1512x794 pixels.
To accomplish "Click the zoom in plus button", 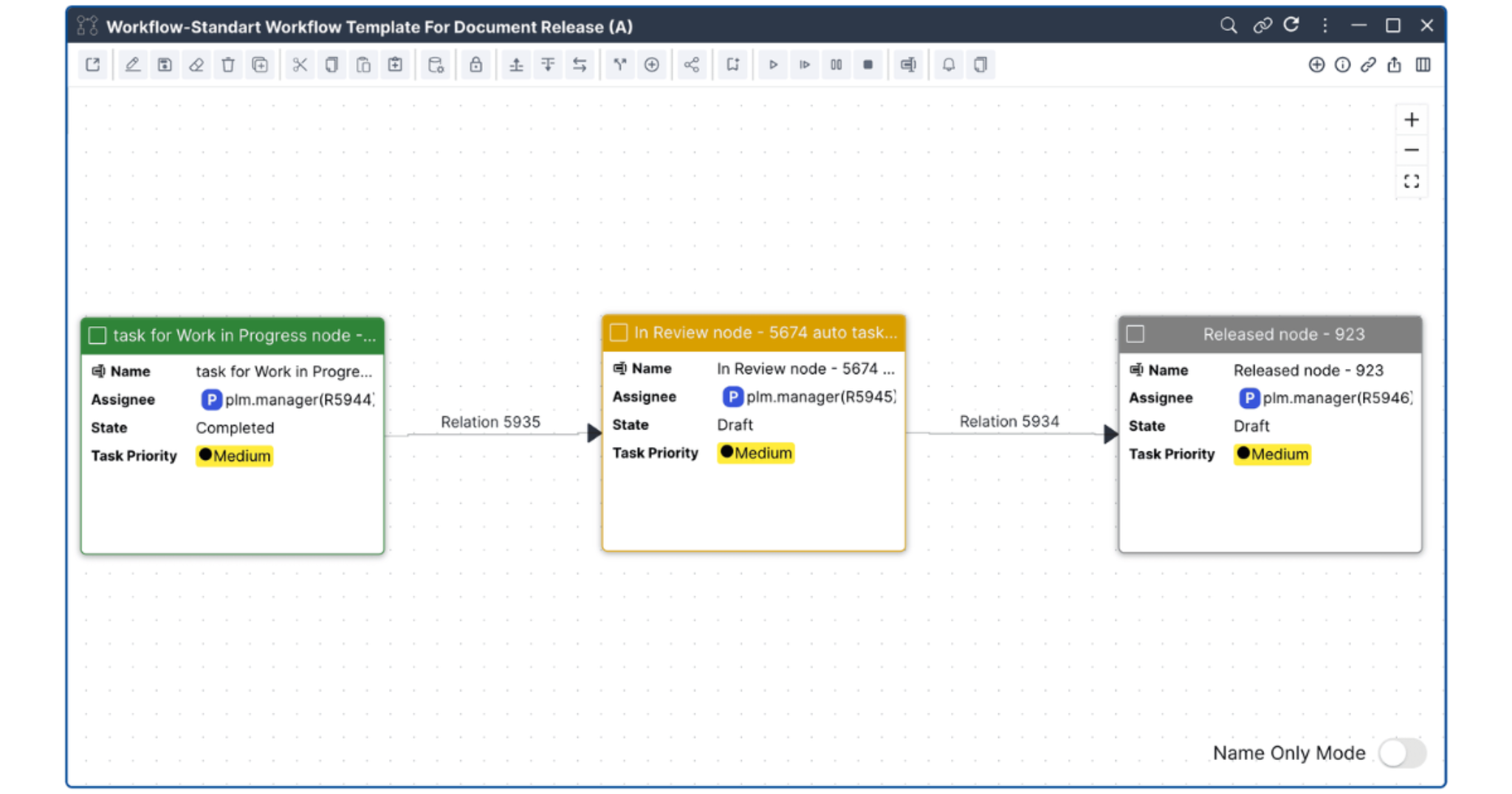I will coord(1412,119).
